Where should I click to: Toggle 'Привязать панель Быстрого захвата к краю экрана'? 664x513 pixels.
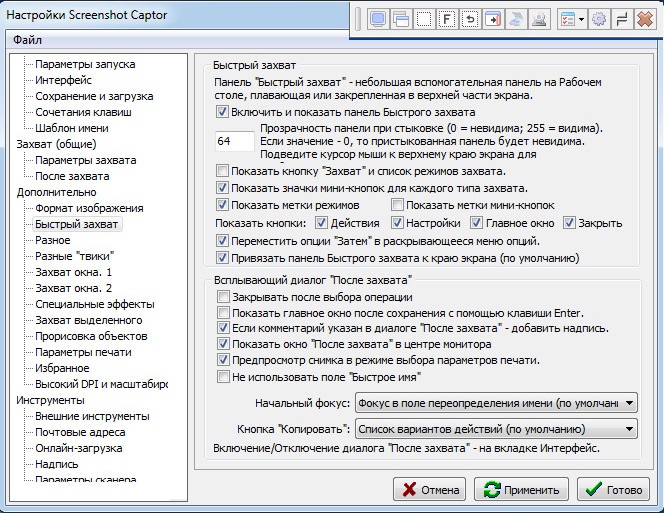[222, 258]
